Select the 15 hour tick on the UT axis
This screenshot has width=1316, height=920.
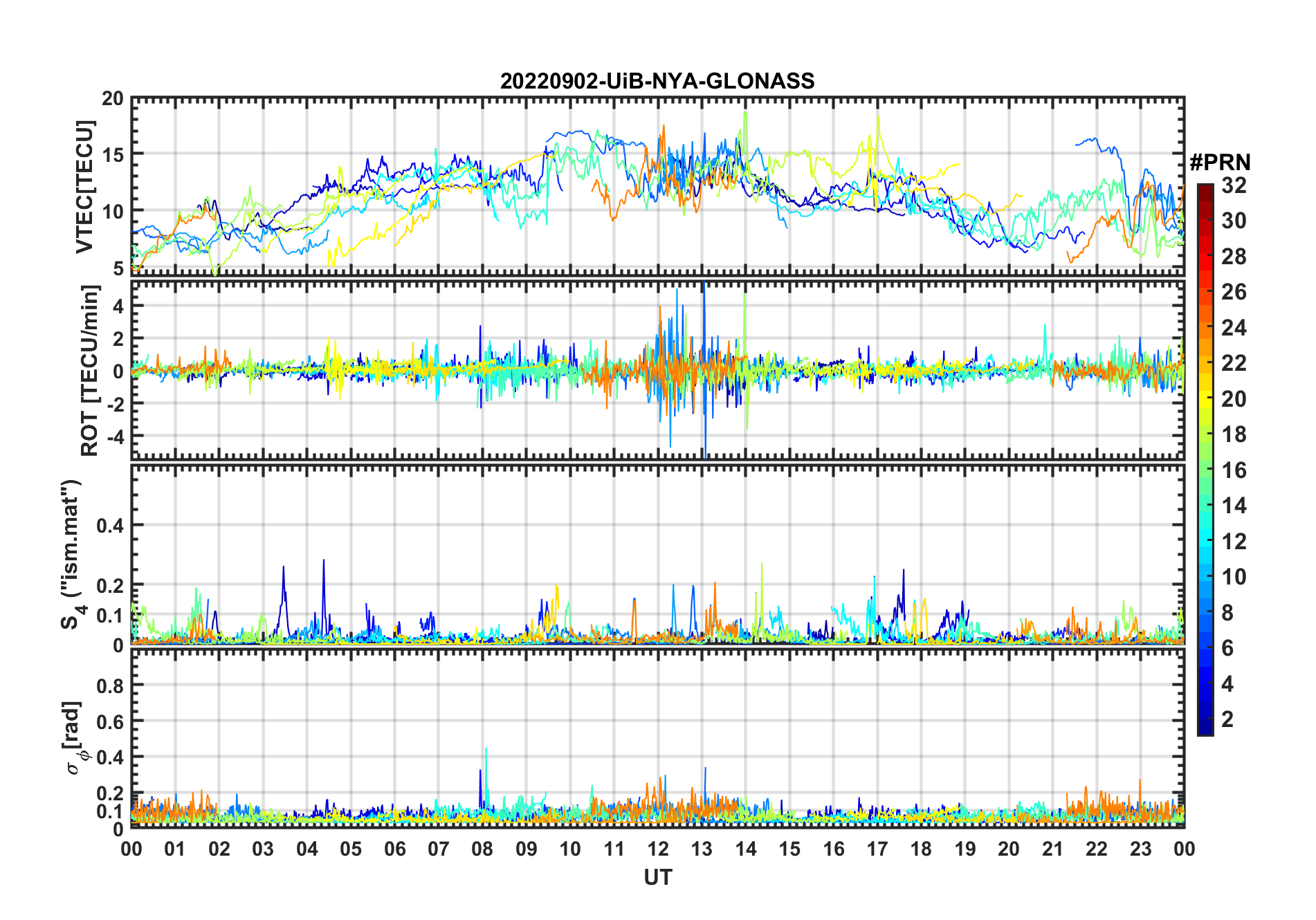(x=789, y=849)
